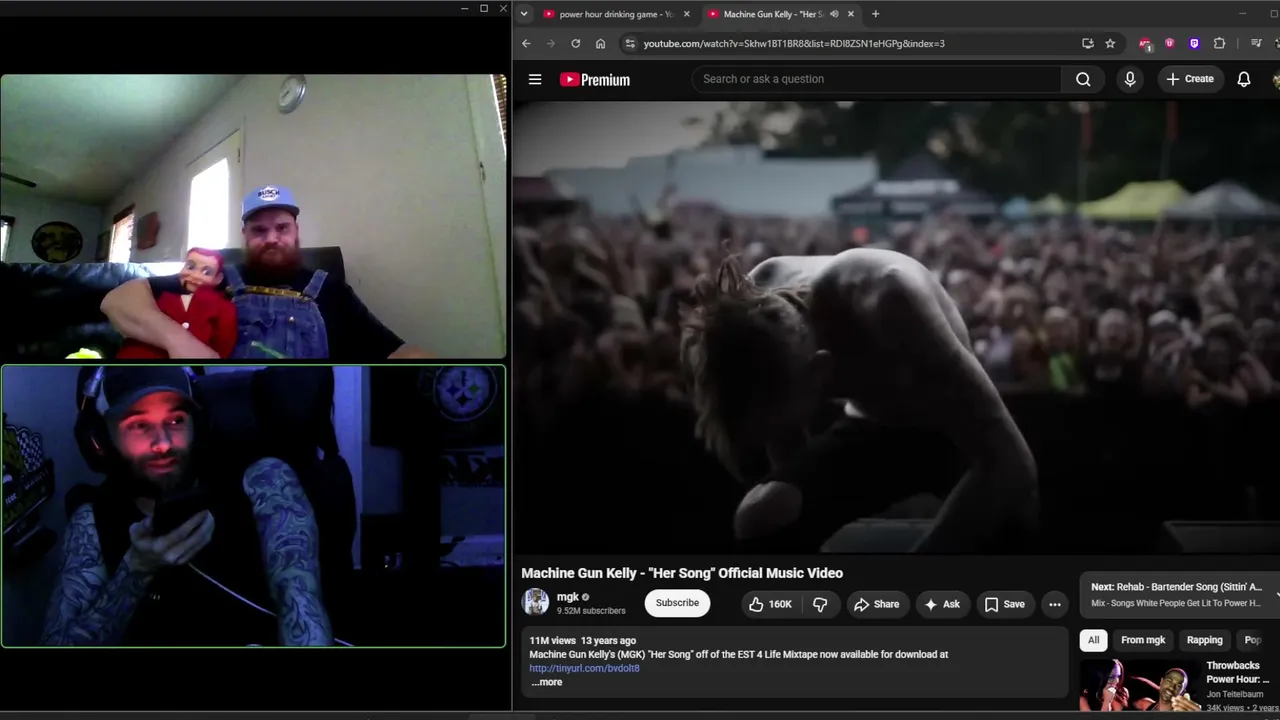Image resolution: width=1280 pixels, height=720 pixels.
Task: Click the browser address bar URL
Action: [794, 43]
